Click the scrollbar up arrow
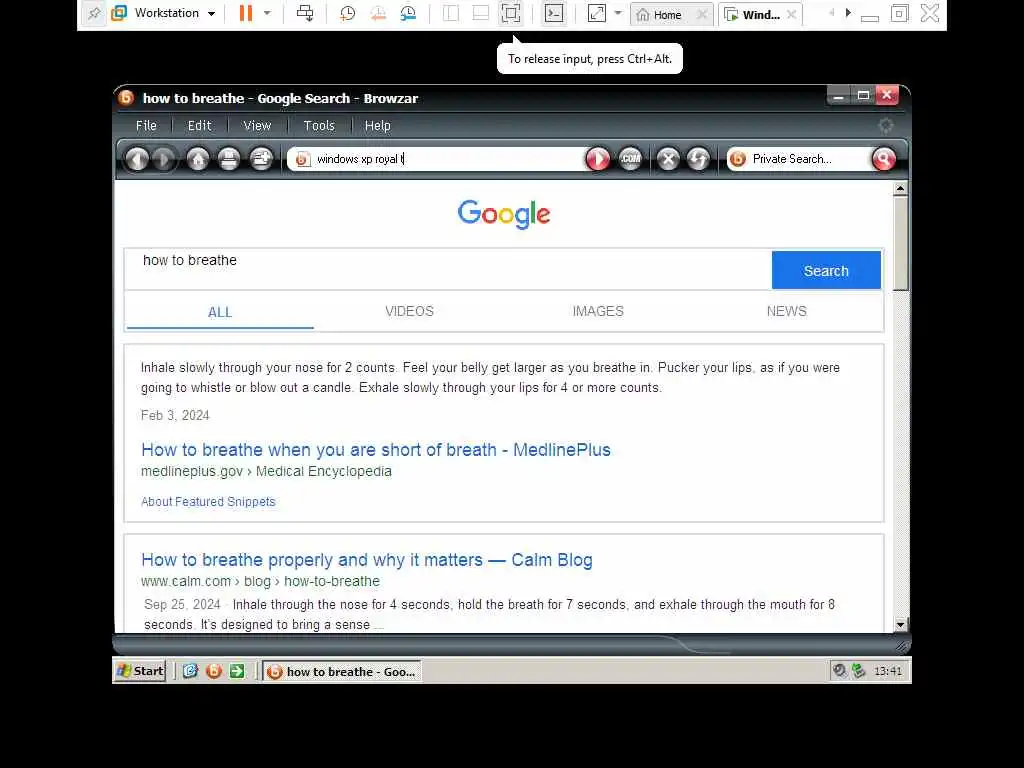 [901, 189]
